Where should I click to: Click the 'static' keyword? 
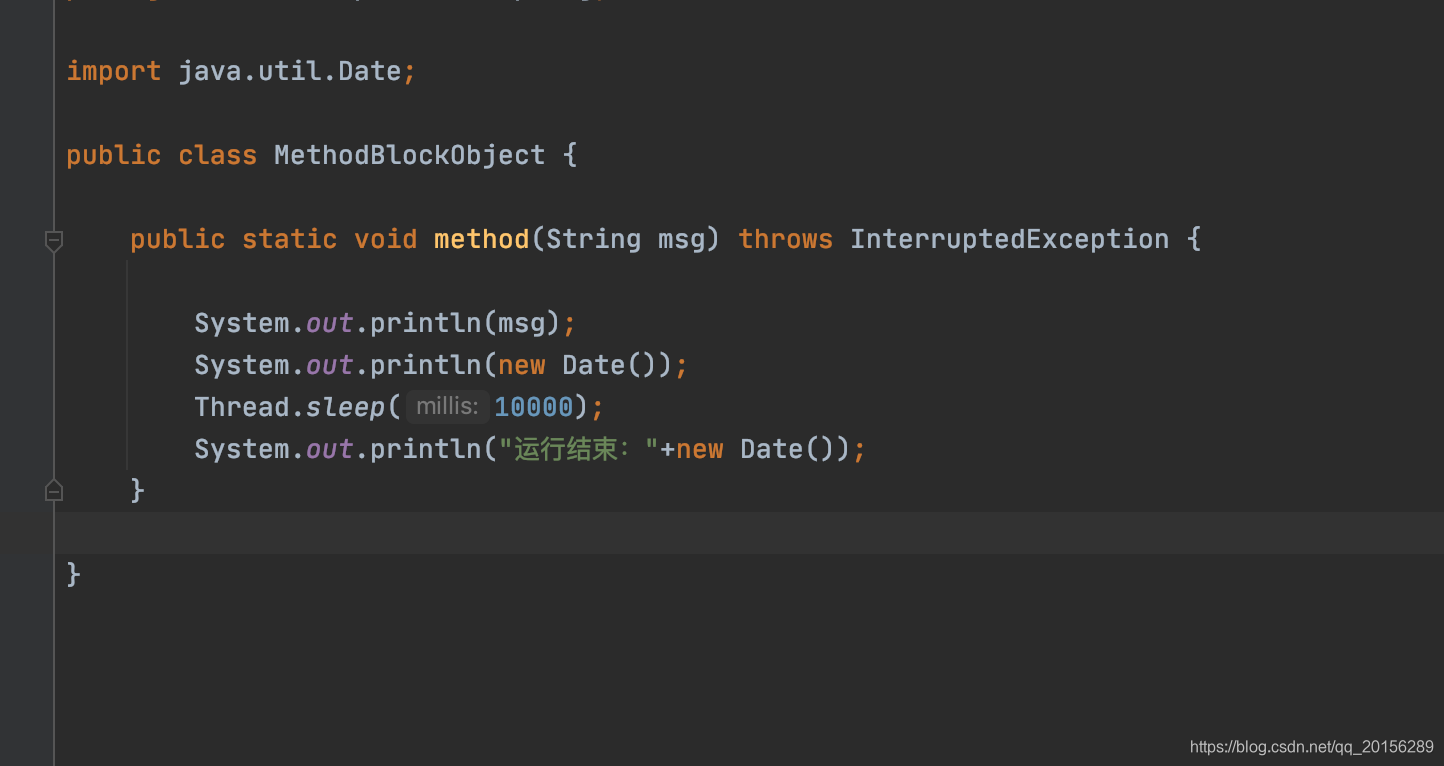(x=290, y=239)
